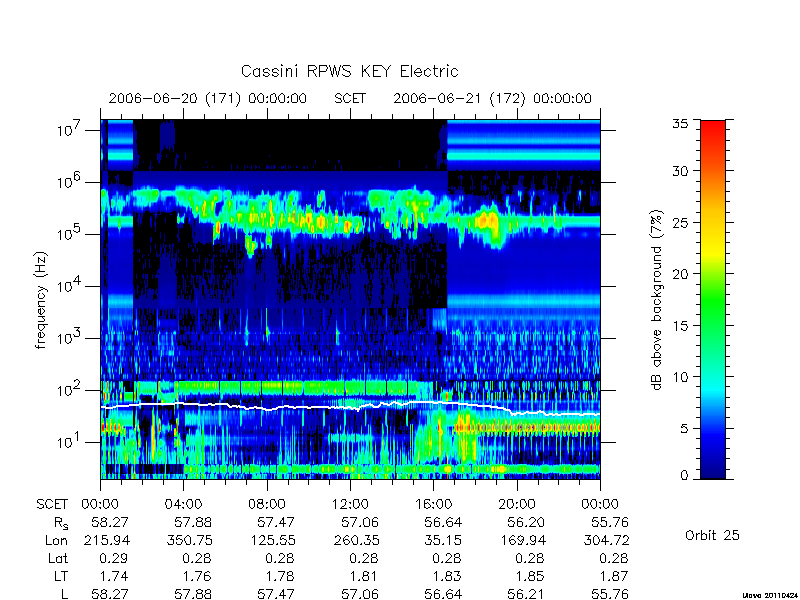The width and height of the screenshot is (800, 600).
Task: Click the colorbar 35 tick label
Action: pyautogui.click(x=681, y=123)
